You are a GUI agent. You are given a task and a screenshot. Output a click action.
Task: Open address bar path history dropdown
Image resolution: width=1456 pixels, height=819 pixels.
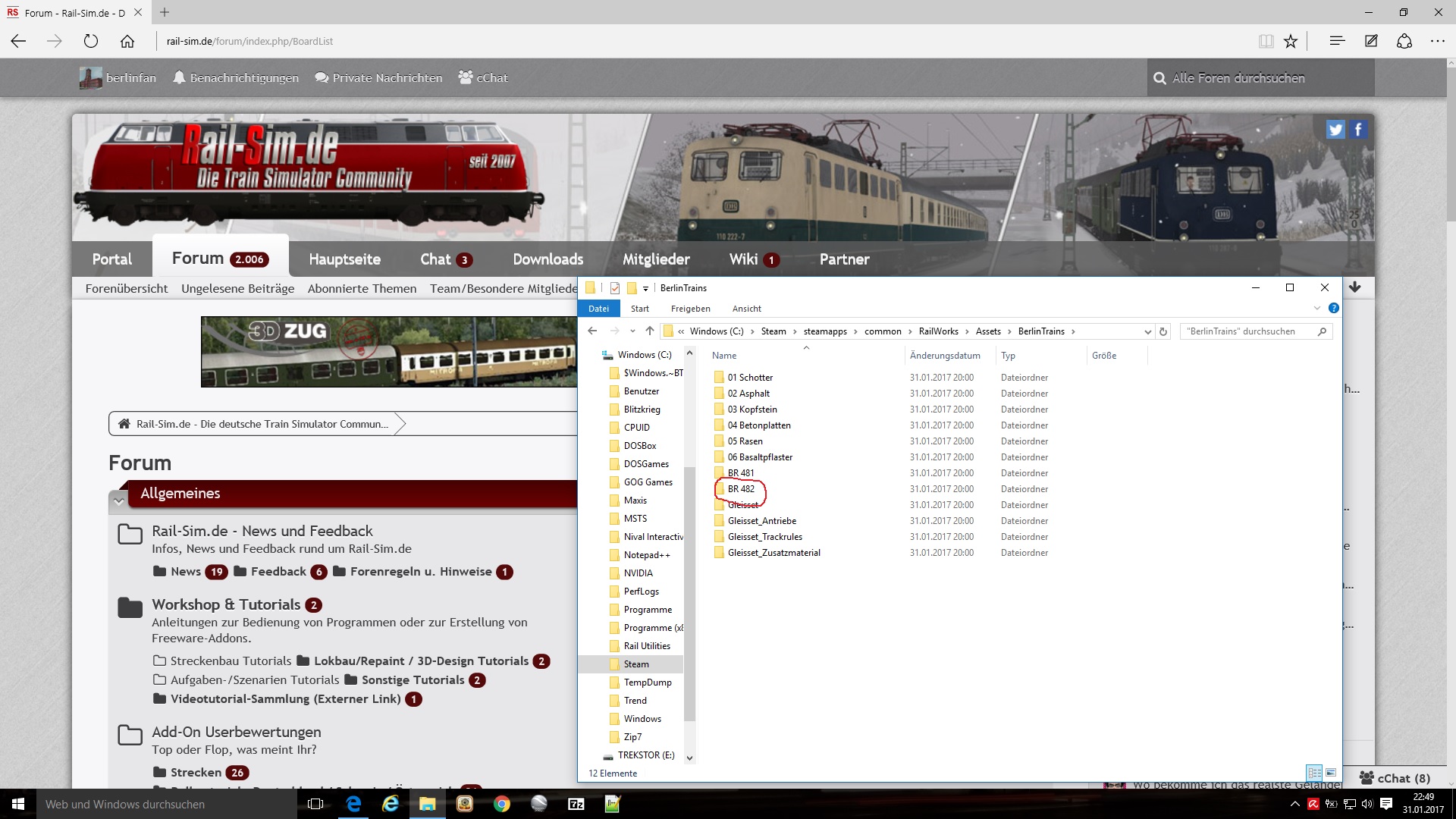(x=1147, y=331)
